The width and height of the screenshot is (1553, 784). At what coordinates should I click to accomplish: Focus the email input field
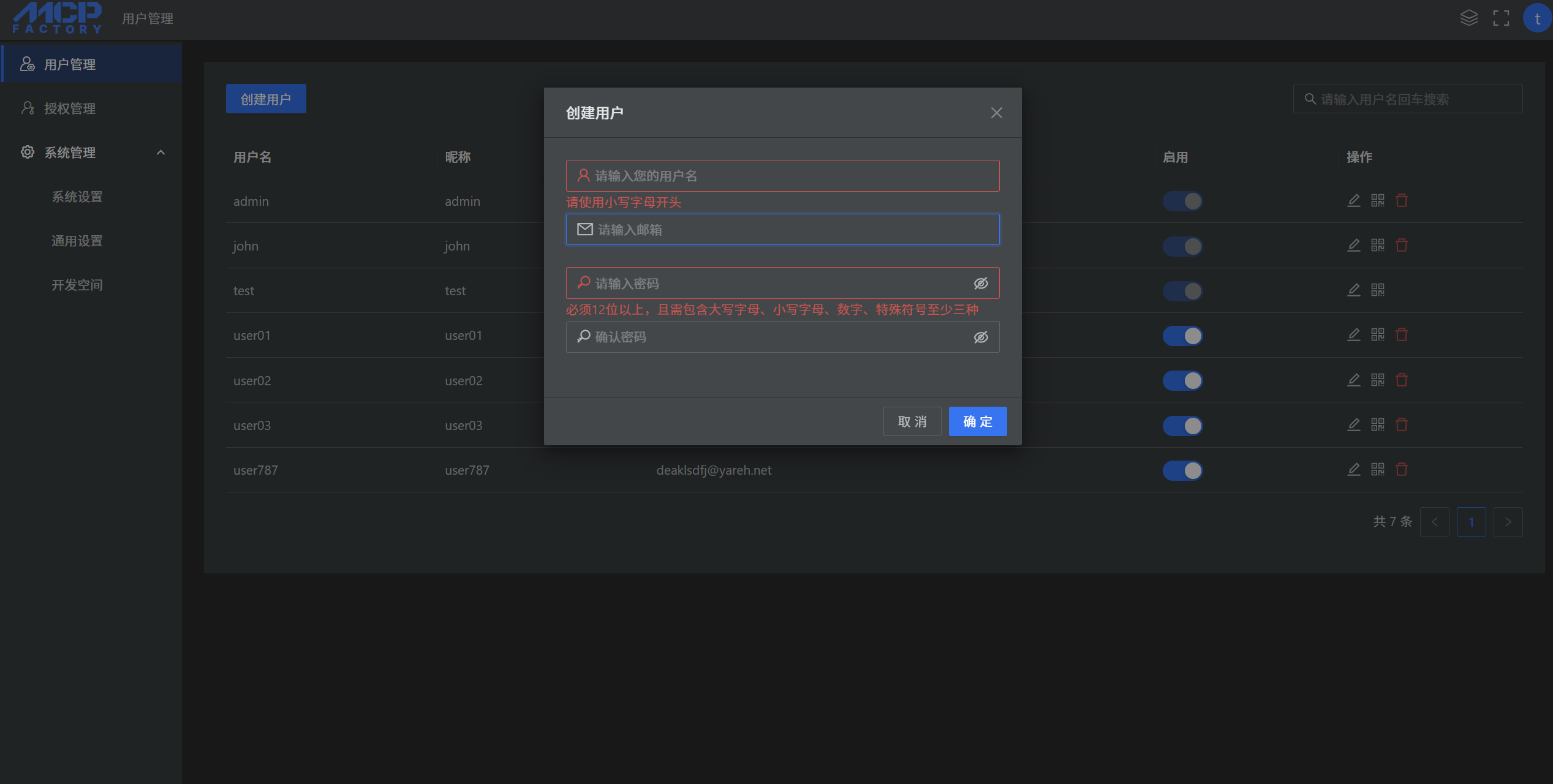coord(790,230)
